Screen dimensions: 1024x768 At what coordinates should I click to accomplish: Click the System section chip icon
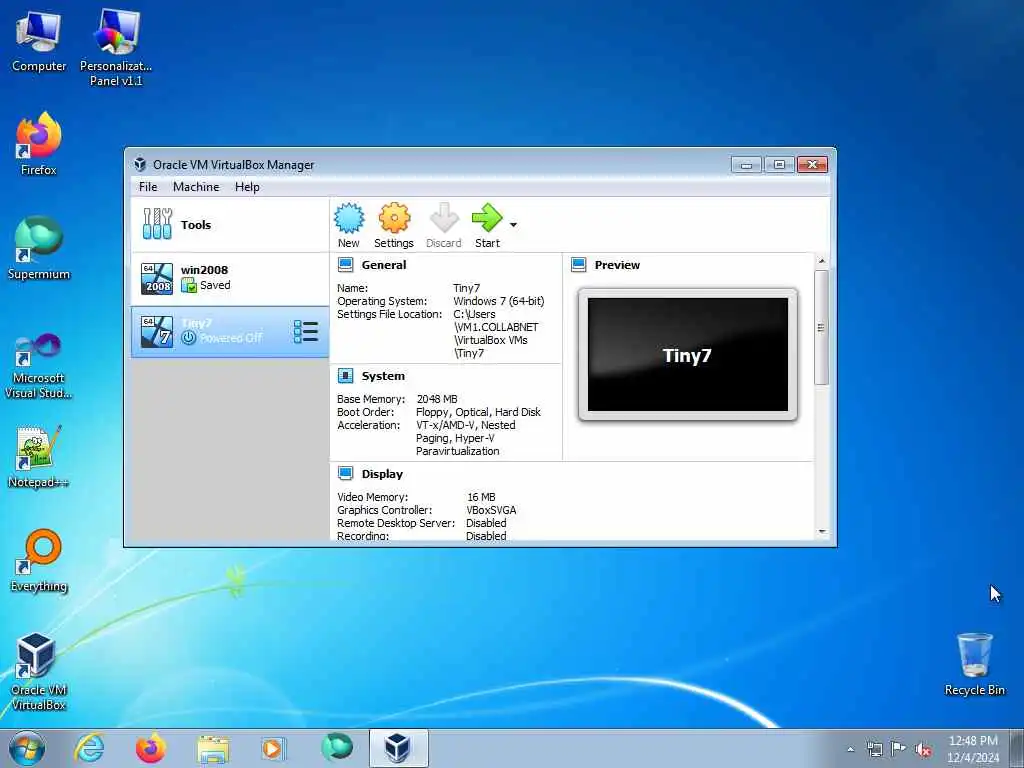(345, 376)
